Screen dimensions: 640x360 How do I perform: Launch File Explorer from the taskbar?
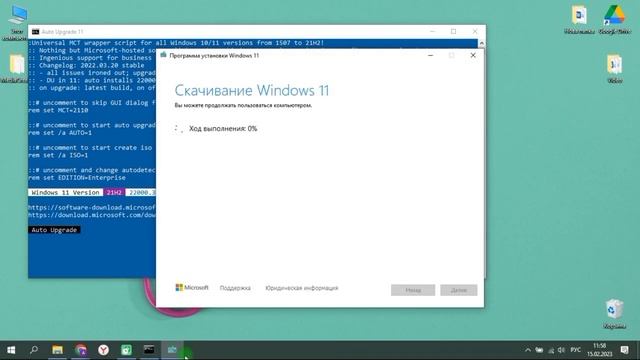(57, 350)
